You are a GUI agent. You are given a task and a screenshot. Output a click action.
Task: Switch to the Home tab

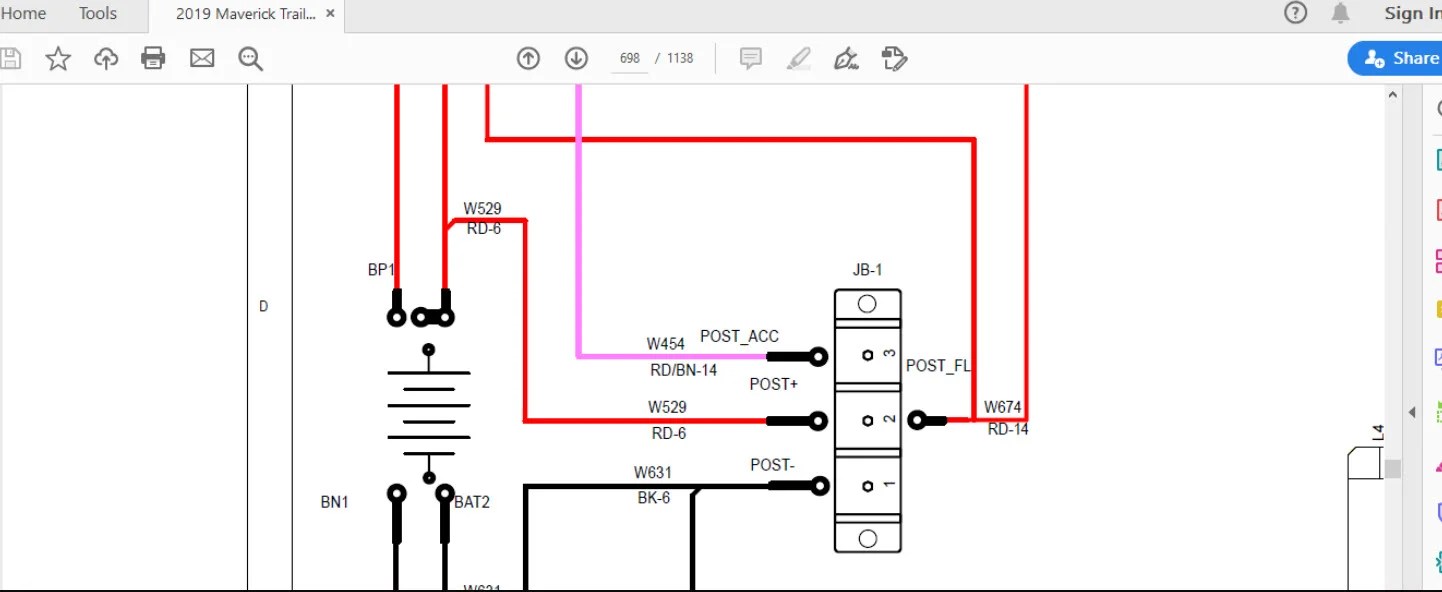point(23,14)
